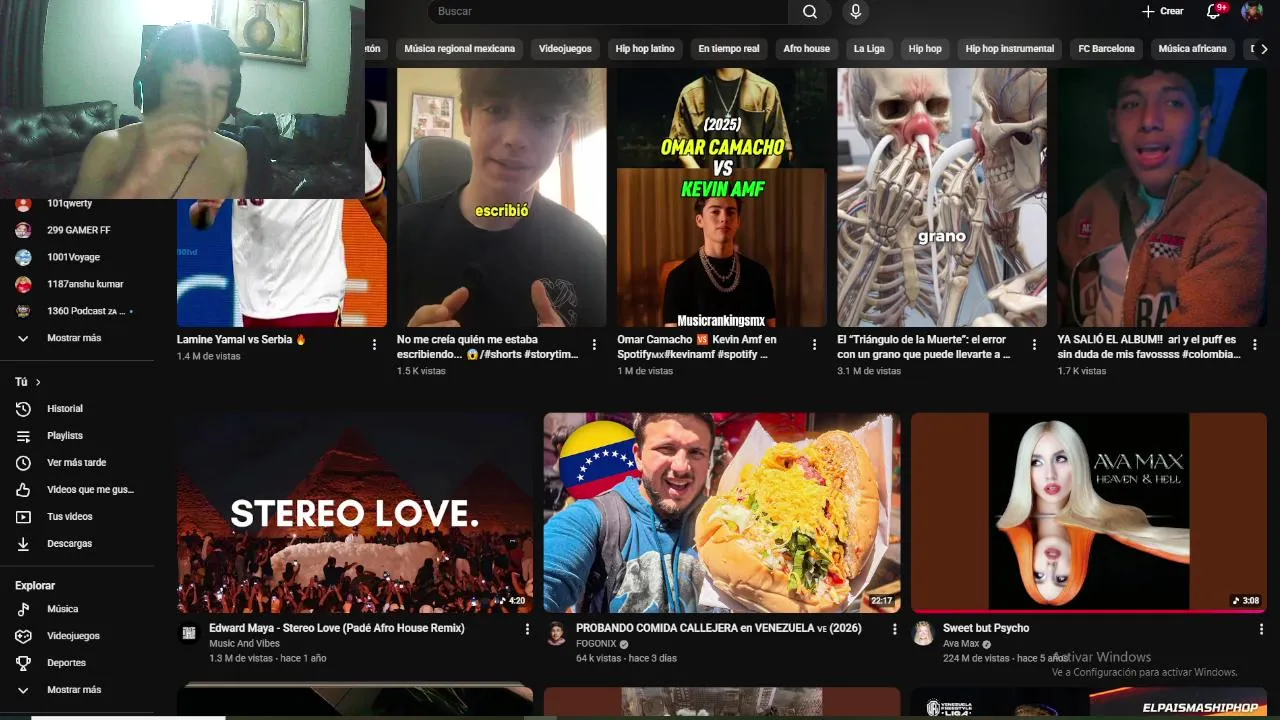Open Ver más tarde list
1280x720 pixels.
(77, 462)
